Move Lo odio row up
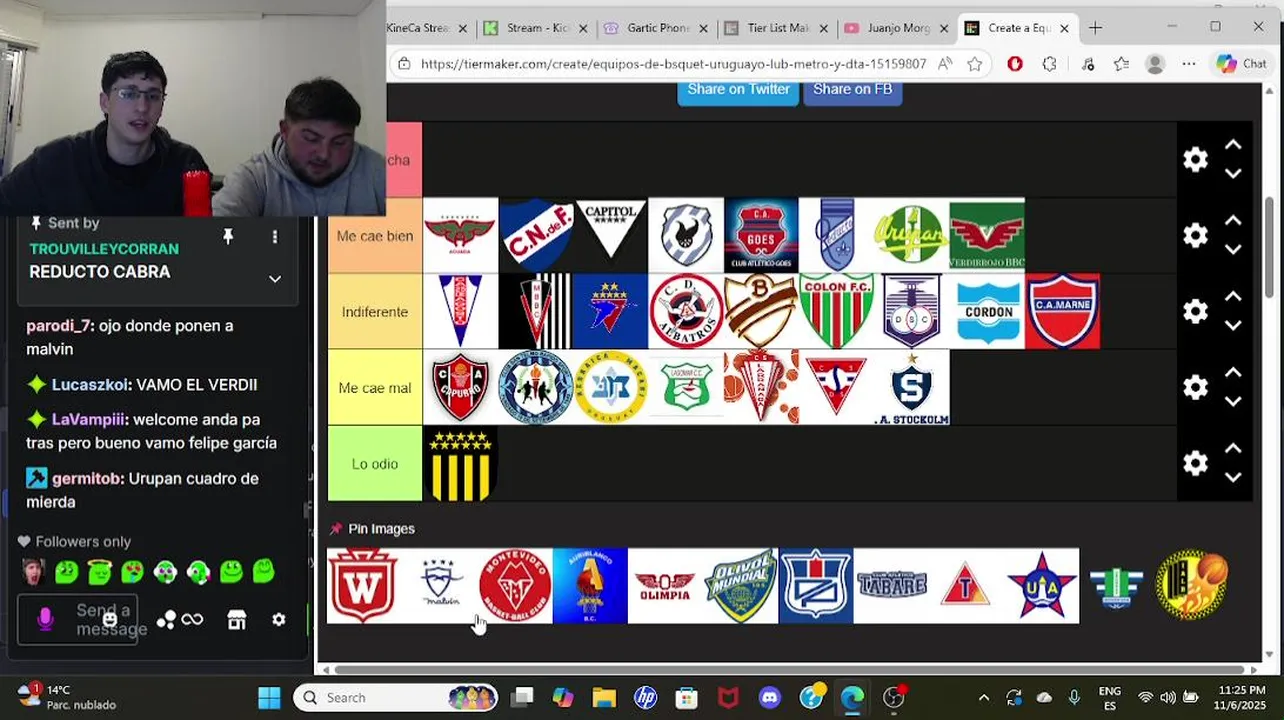Image resolution: width=1284 pixels, height=720 pixels. pyautogui.click(x=1233, y=450)
